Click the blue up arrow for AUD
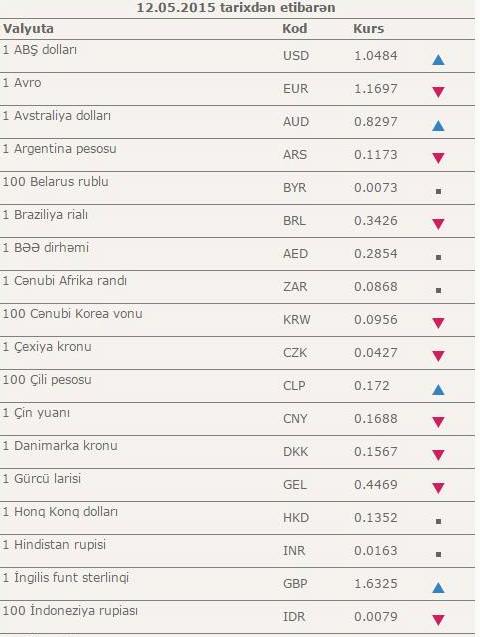This screenshot has width=480, height=637. click(438, 126)
